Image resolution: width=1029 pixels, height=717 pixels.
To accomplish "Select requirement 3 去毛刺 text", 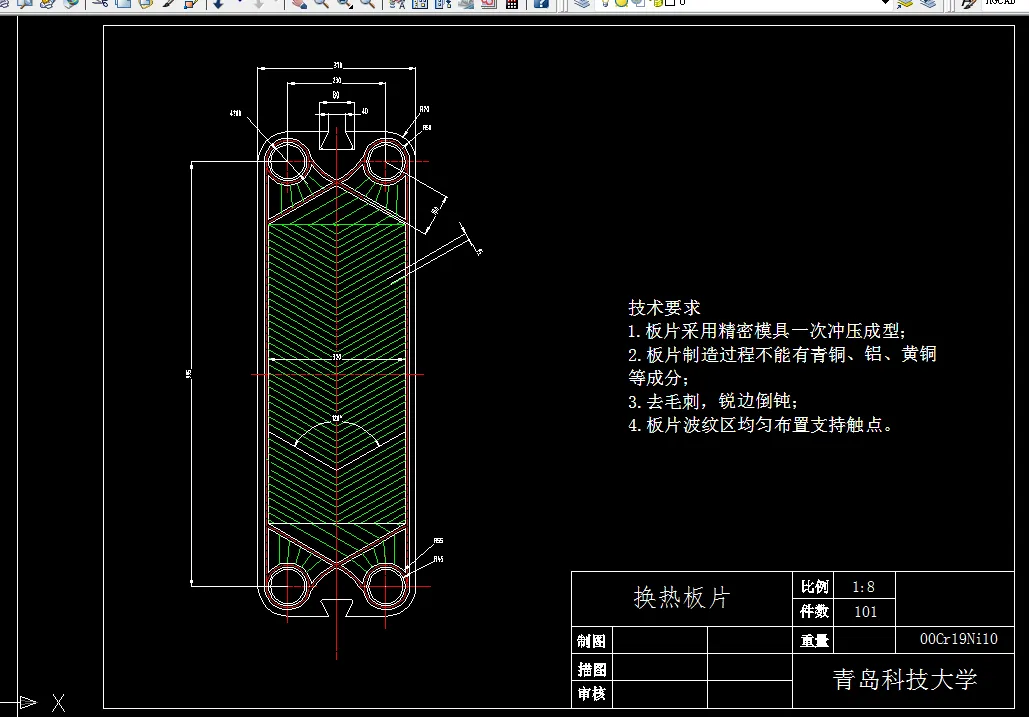I will (x=713, y=401).
